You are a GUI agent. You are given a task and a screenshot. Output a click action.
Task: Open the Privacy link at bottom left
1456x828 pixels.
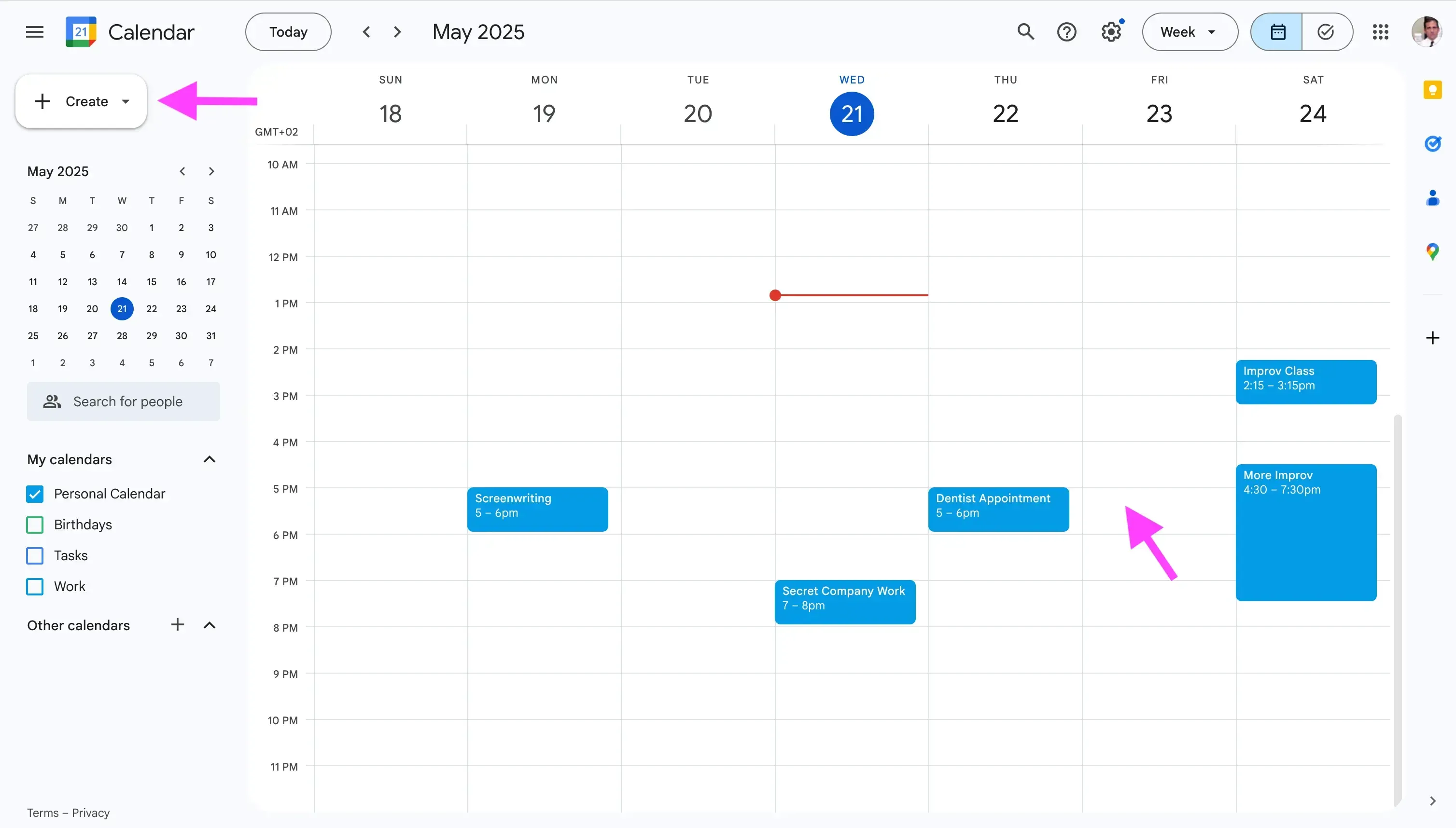(x=91, y=812)
